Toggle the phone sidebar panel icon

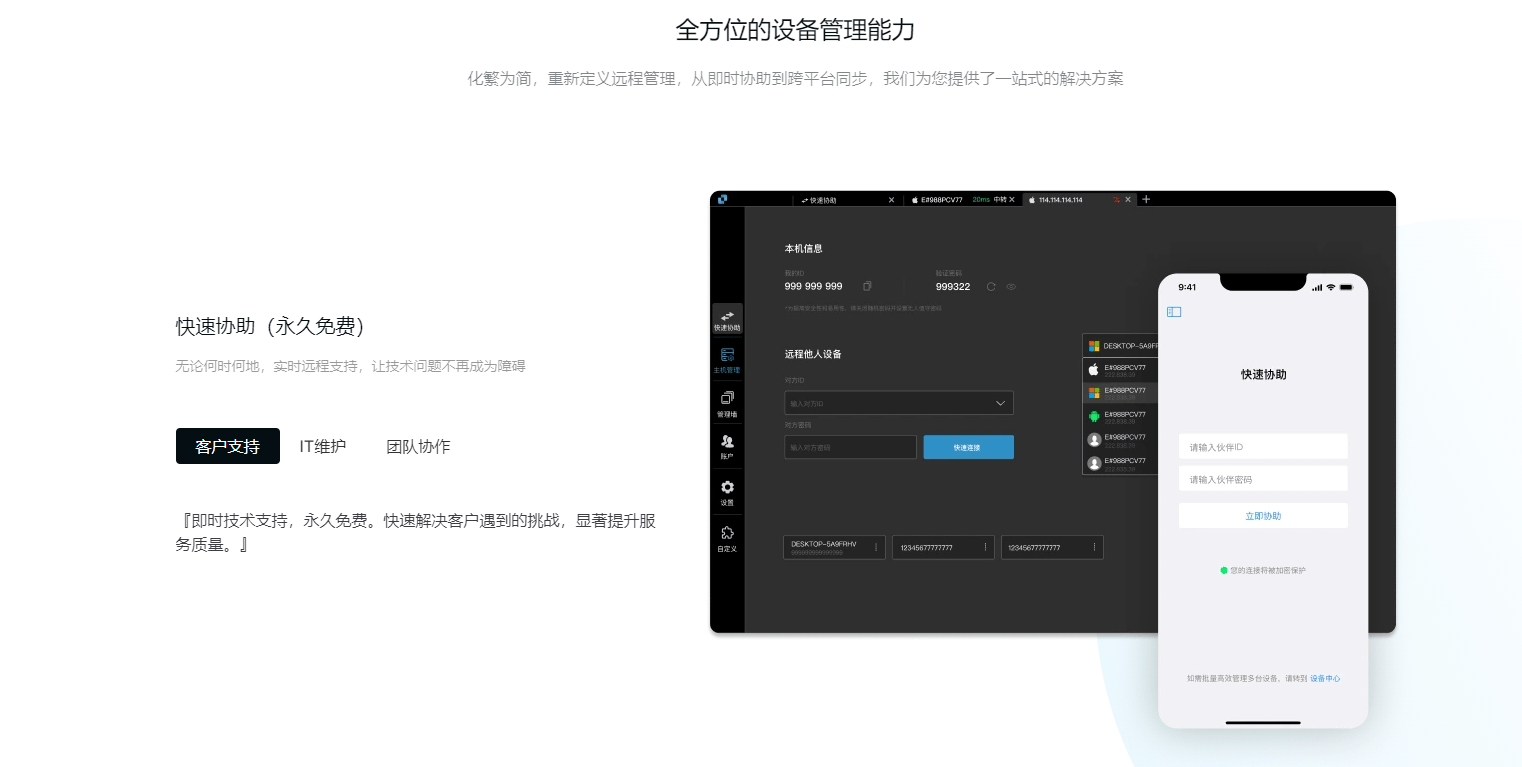[x=1174, y=312]
